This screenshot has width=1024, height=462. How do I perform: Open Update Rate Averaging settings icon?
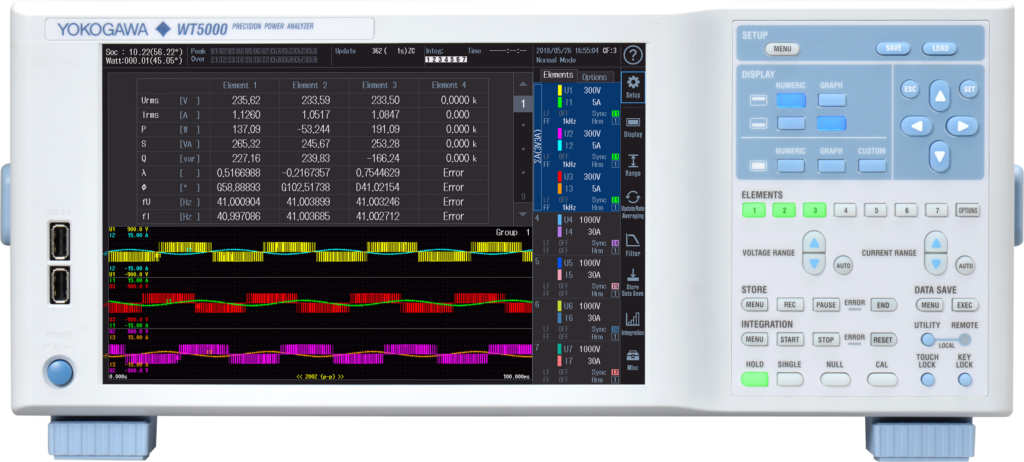click(x=632, y=204)
